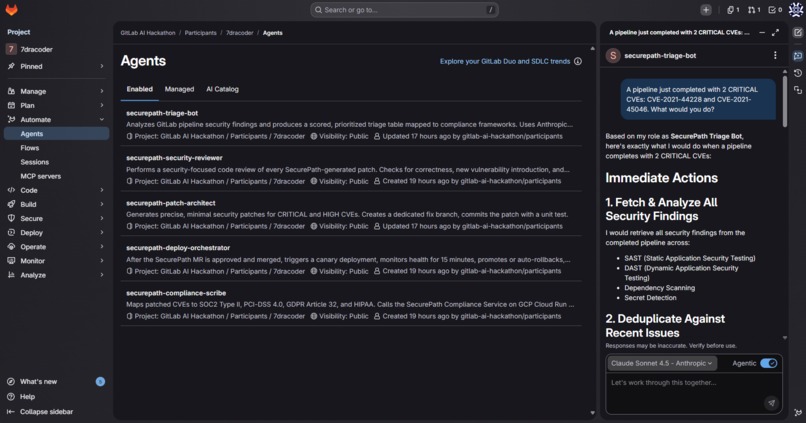This screenshot has height=423, width=806.
Task: Open the GitLab logo homepage
Action: [x=11, y=10]
